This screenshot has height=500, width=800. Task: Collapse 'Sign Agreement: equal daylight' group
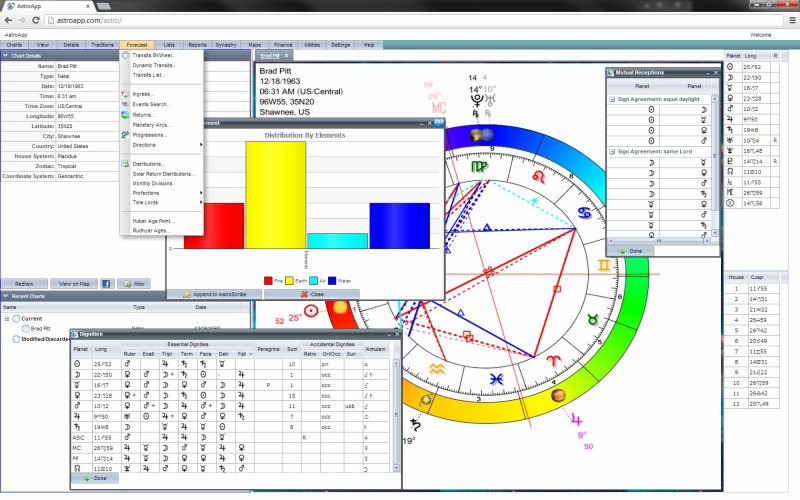pos(612,99)
